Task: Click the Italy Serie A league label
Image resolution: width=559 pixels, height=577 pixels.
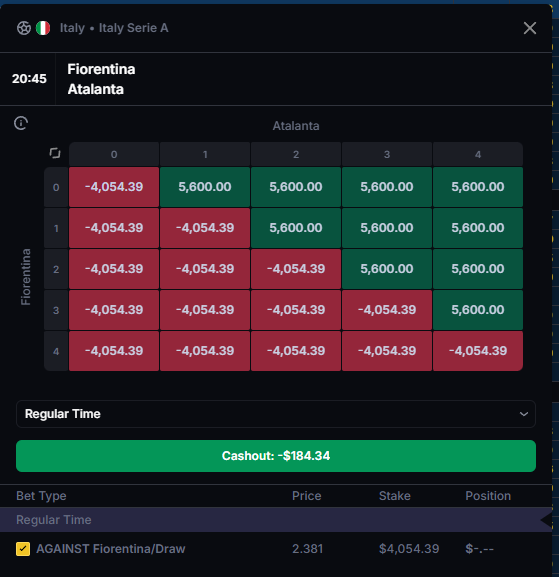Action: pyautogui.click(x=134, y=28)
